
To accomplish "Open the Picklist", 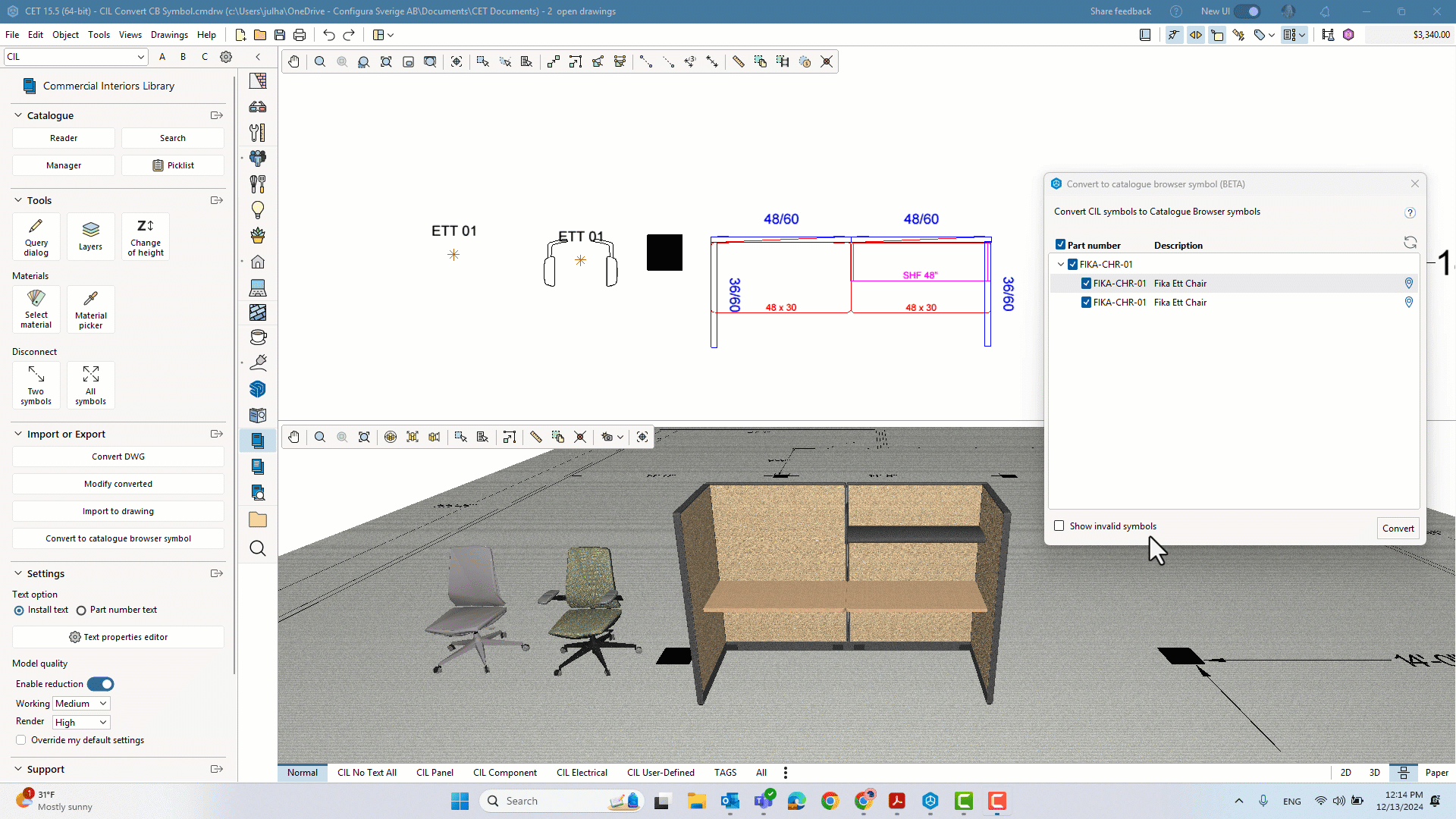I will [173, 165].
